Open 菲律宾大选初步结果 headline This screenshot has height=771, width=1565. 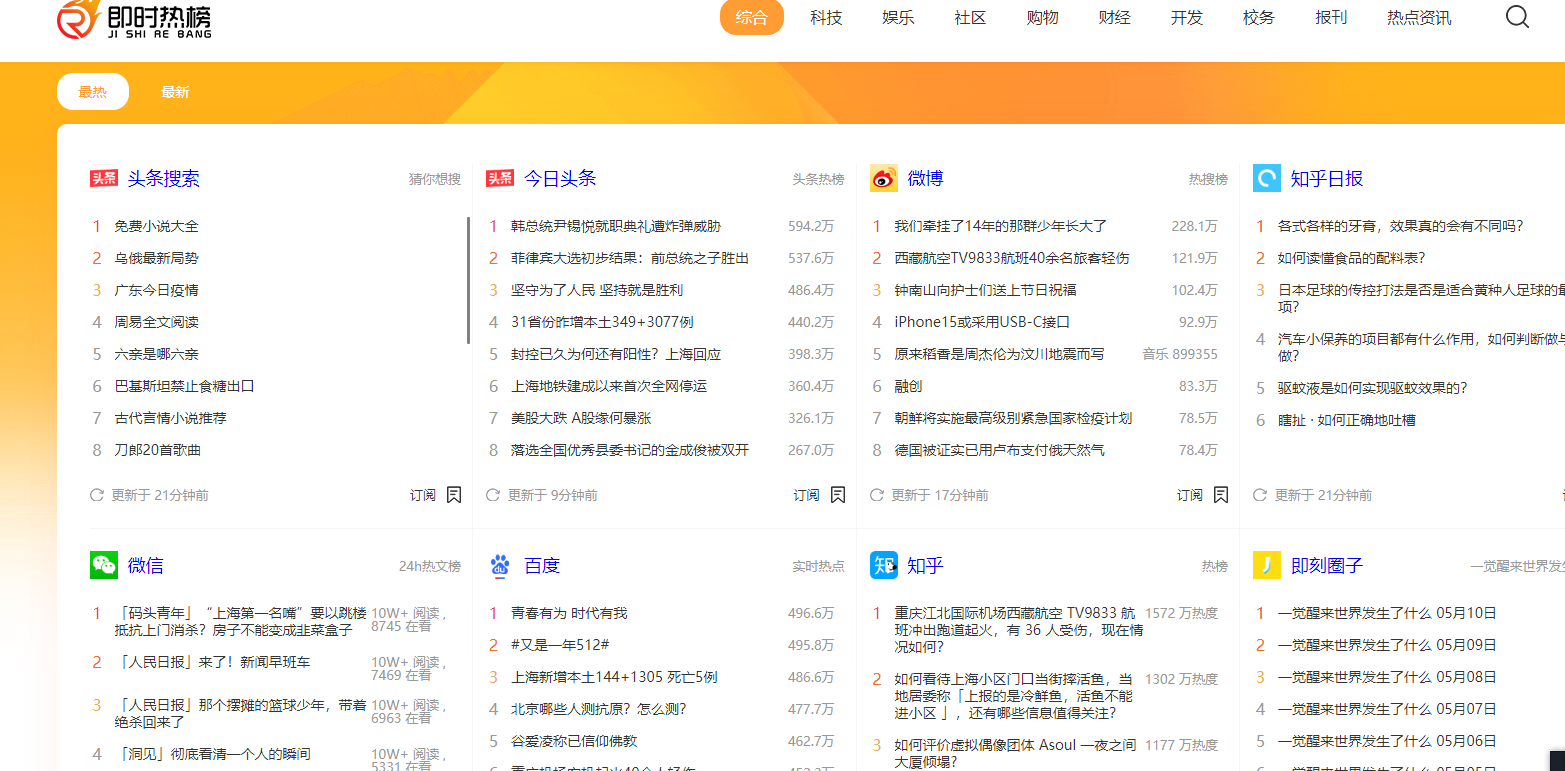tap(630, 258)
